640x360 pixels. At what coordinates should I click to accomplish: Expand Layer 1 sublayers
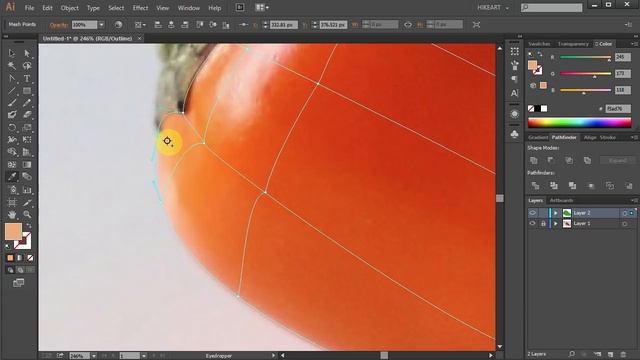point(556,224)
